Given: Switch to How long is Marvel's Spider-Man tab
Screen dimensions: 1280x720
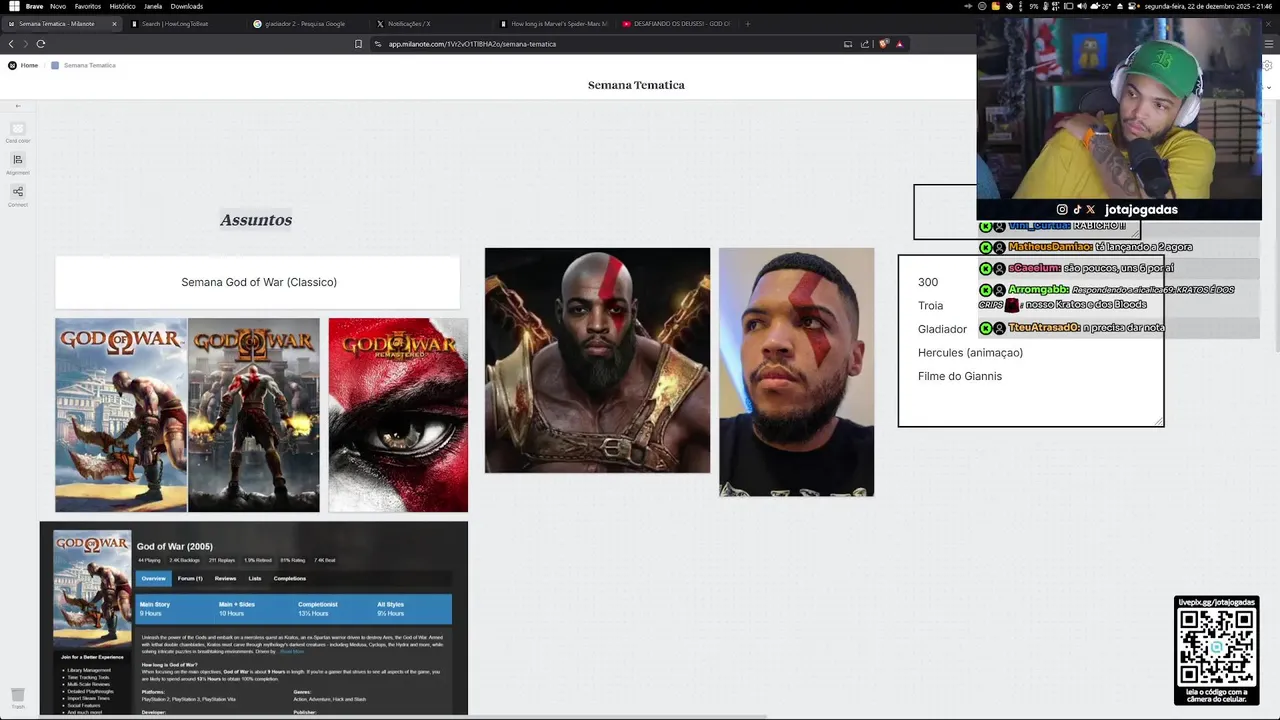Looking at the screenshot, I should (x=553, y=24).
